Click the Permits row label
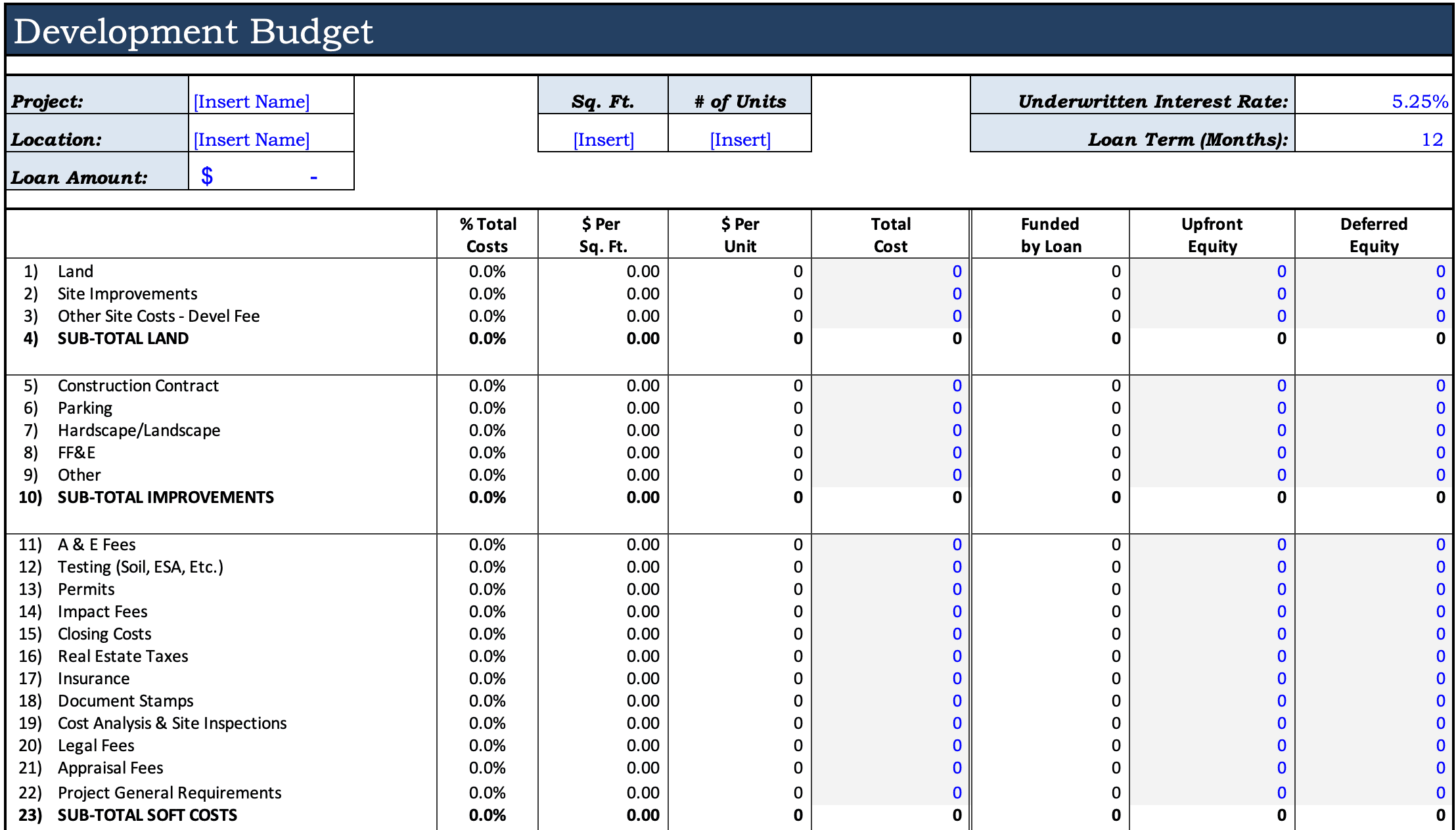The height and width of the screenshot is (830, 1456). pos(85,589)
